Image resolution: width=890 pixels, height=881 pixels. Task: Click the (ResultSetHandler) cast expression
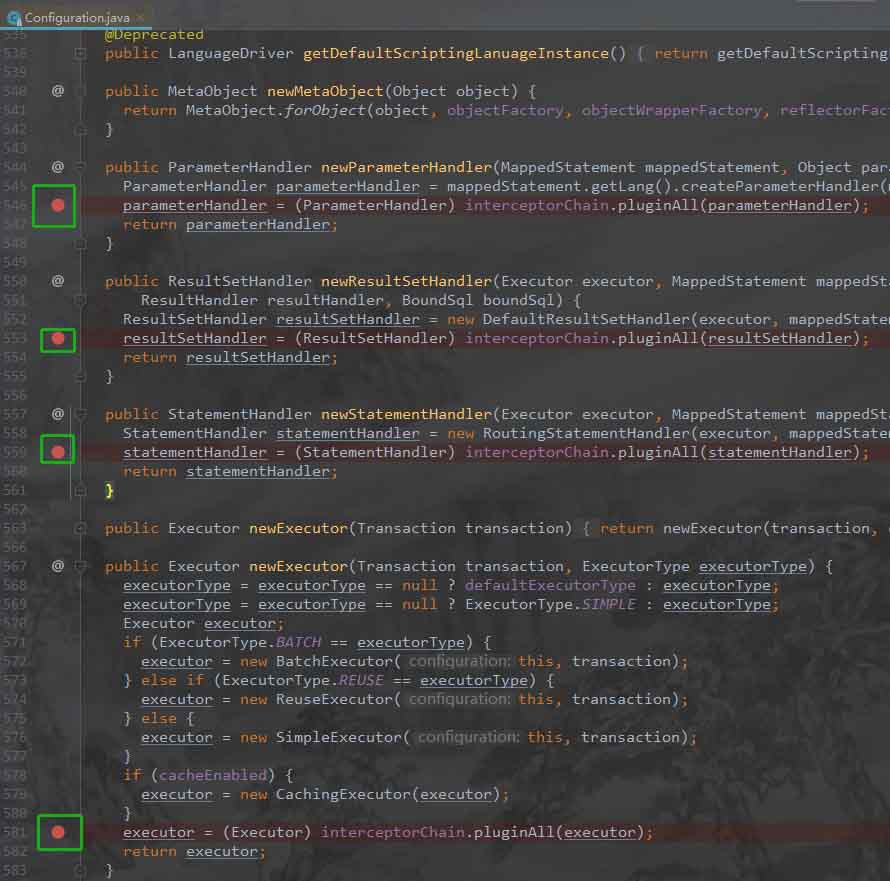[x=375, y=338]
